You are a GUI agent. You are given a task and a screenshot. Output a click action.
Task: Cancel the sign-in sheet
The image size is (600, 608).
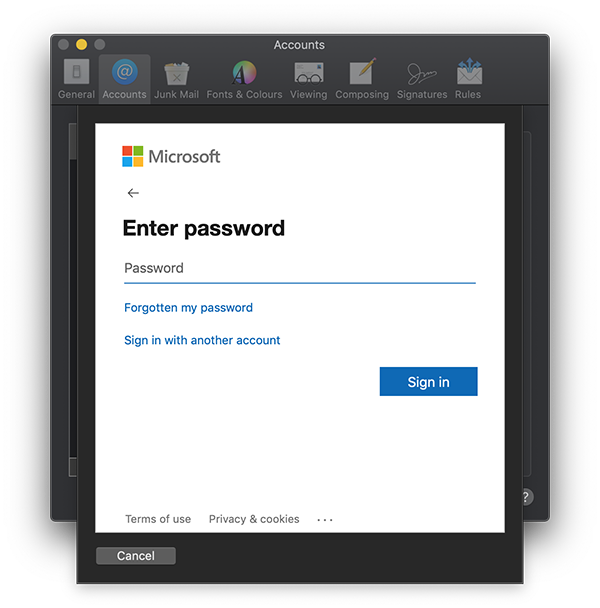(x=136, y=556)
